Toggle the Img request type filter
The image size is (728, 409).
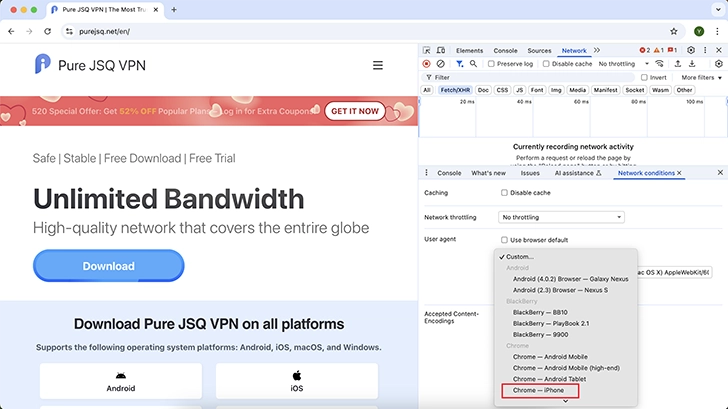556,90
